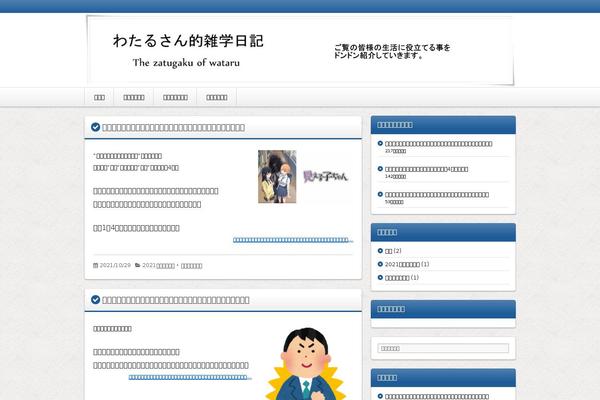This screenshot has height=400, width=600.
Task: Click the calendar icon next to 2021/10/29
Action: coord(95,265)
